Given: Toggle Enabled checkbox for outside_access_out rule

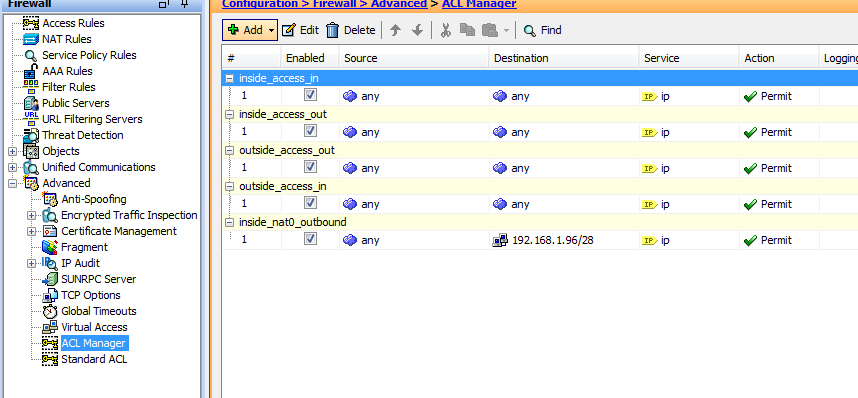Looking at the screenshot, I should (x=310, y=167).
